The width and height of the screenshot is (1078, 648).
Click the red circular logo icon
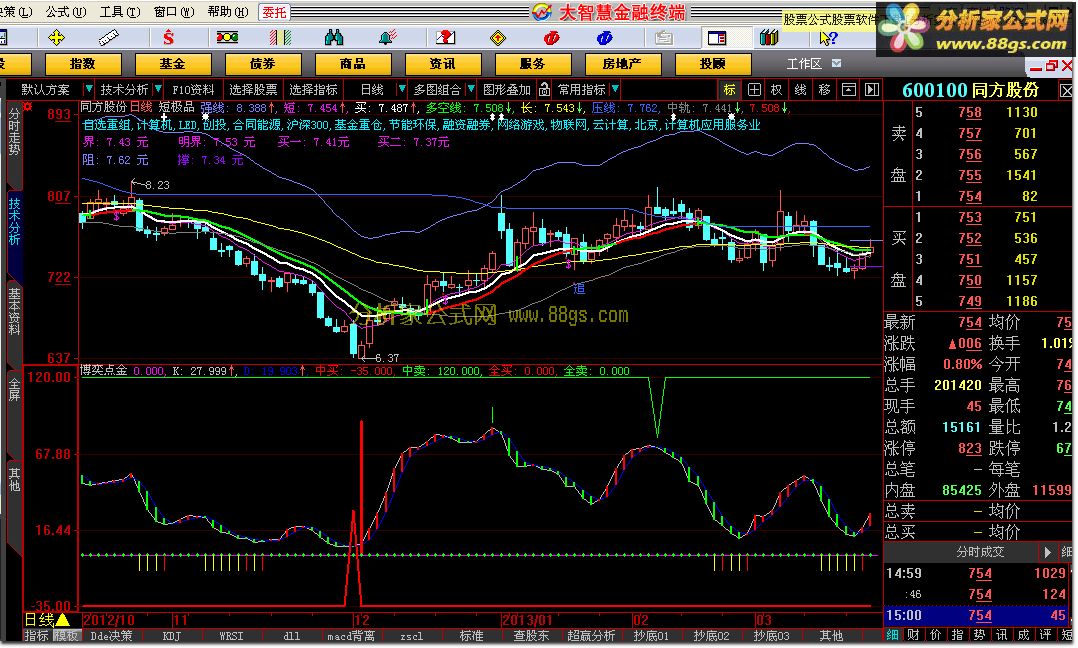(551, 38)
